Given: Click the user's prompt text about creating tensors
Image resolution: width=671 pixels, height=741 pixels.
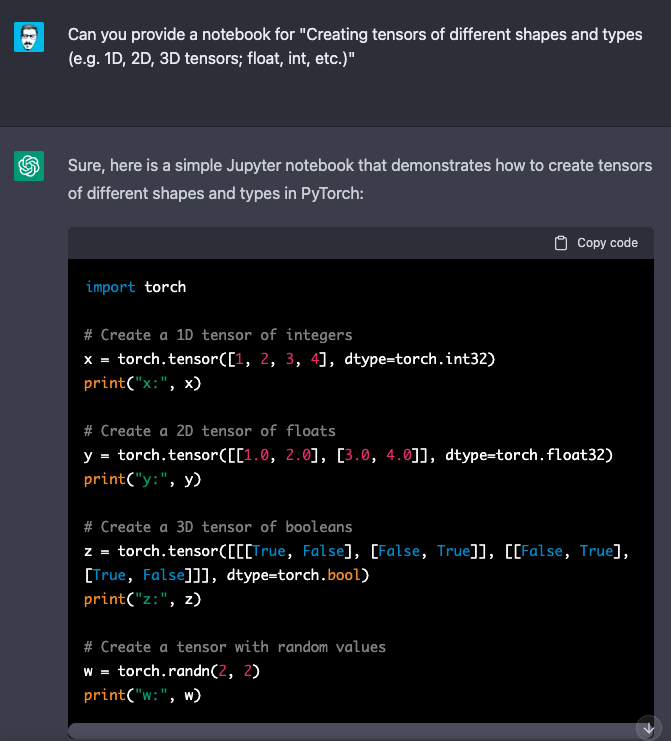Looking at the screenshot, I should [x=355, y=46].
